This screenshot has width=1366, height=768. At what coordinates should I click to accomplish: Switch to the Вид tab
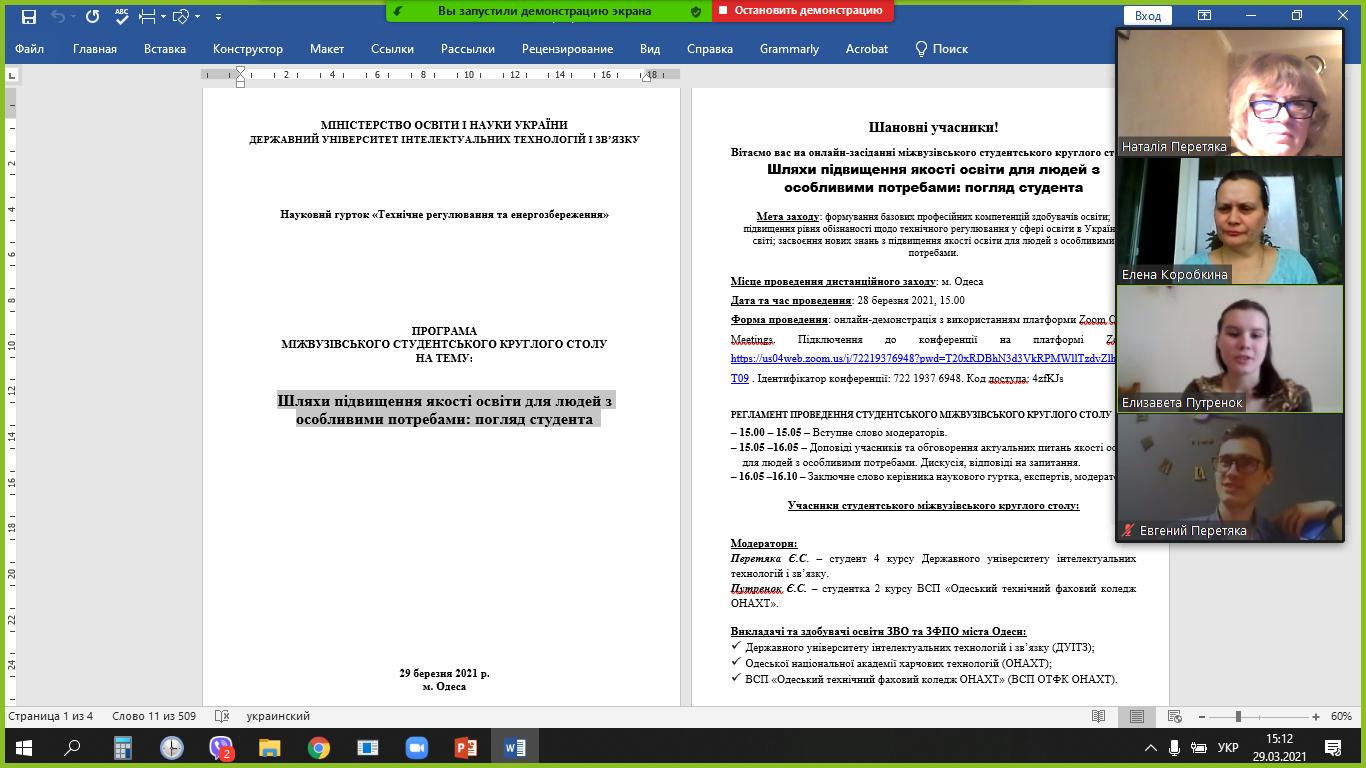[650, 48]
